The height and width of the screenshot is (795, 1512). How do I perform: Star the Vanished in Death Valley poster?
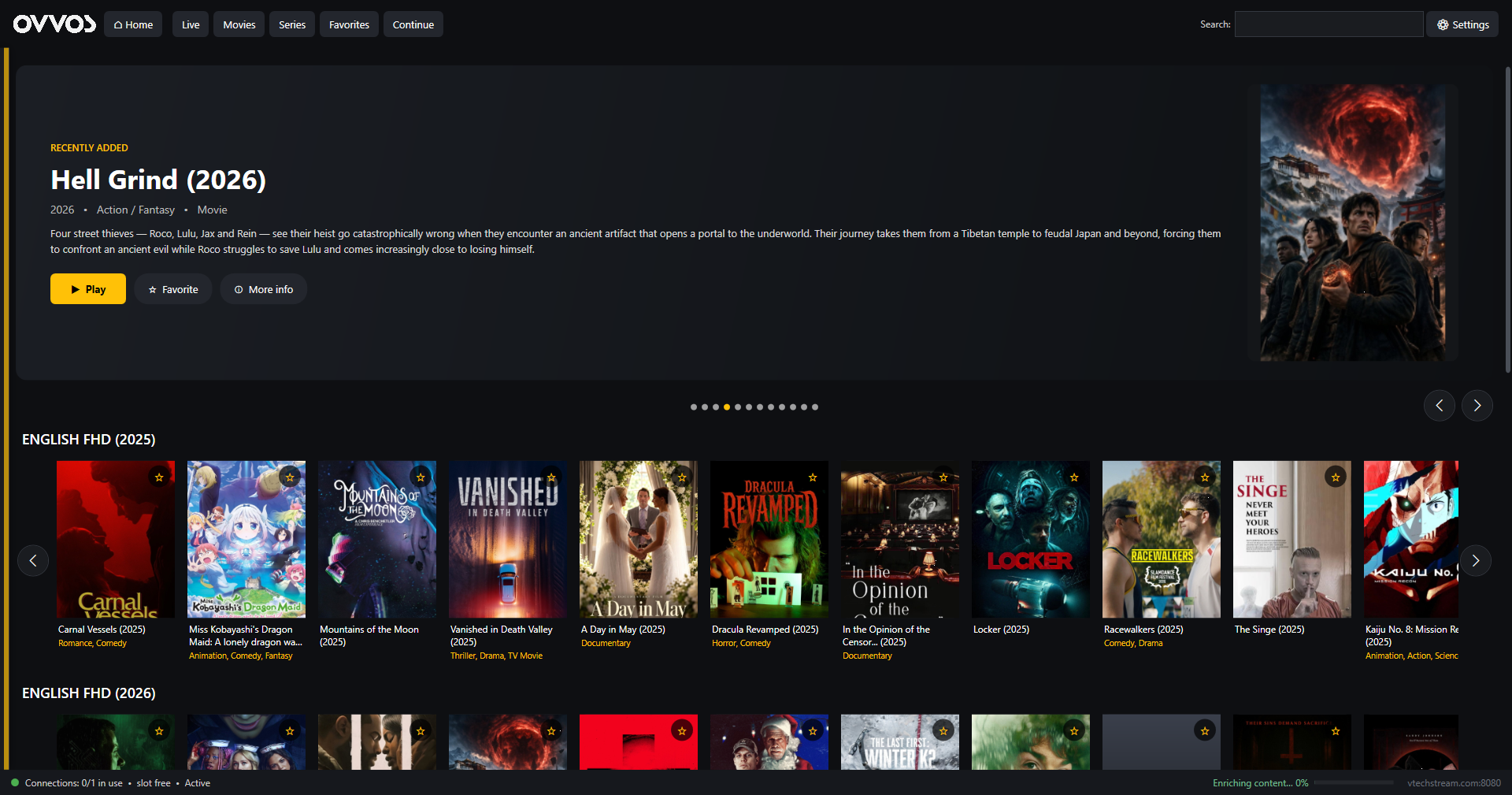551,477
